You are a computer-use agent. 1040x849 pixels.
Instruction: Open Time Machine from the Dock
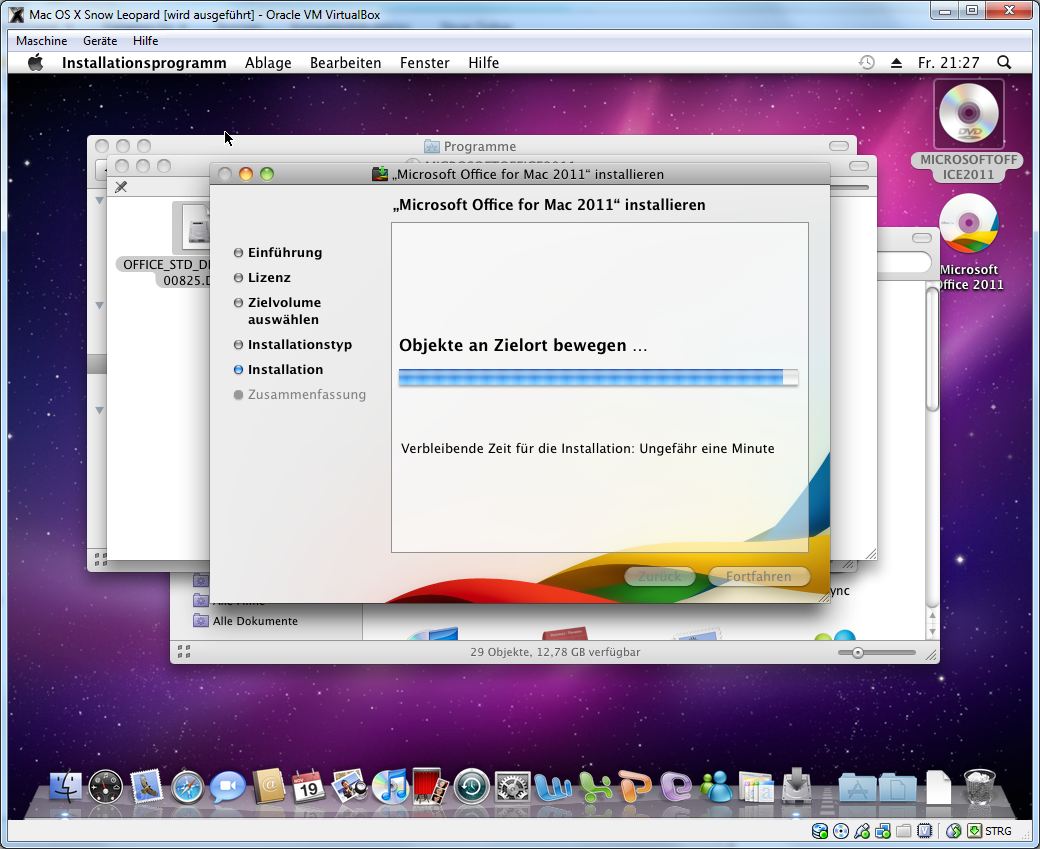click(x=472, y=787)
